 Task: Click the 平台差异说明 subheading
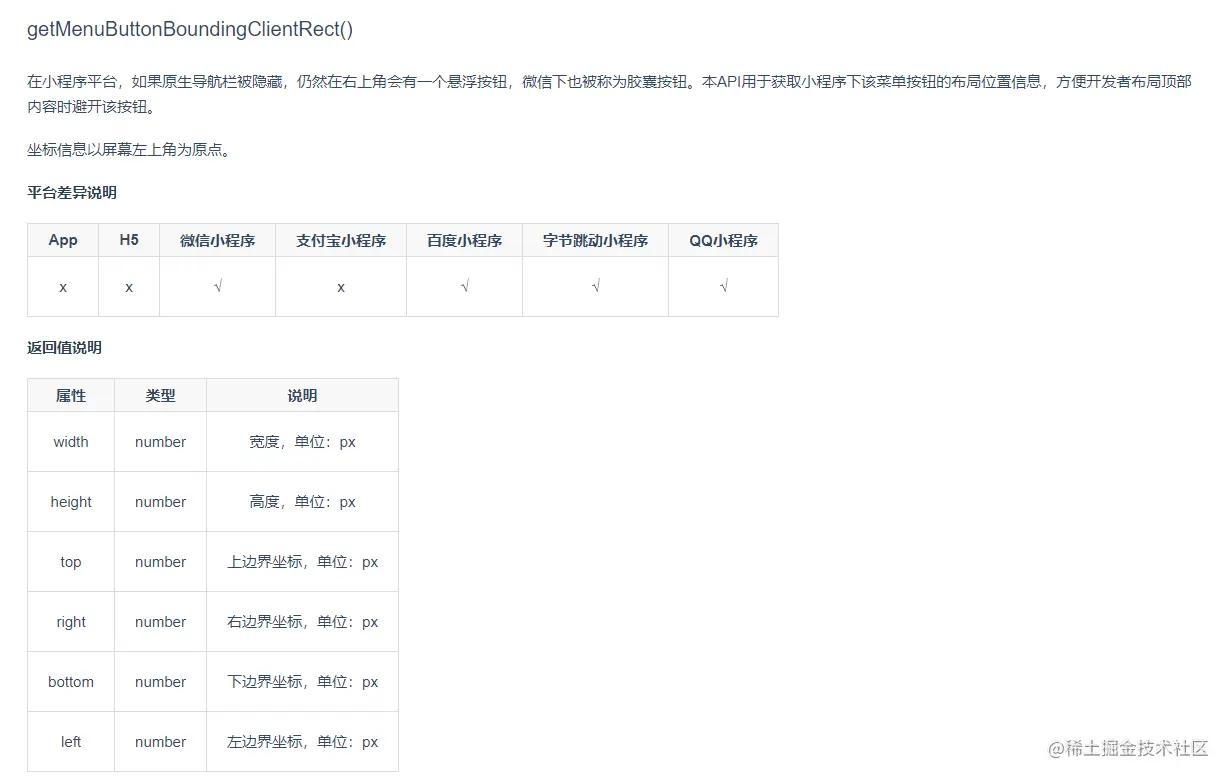[72, 192]
